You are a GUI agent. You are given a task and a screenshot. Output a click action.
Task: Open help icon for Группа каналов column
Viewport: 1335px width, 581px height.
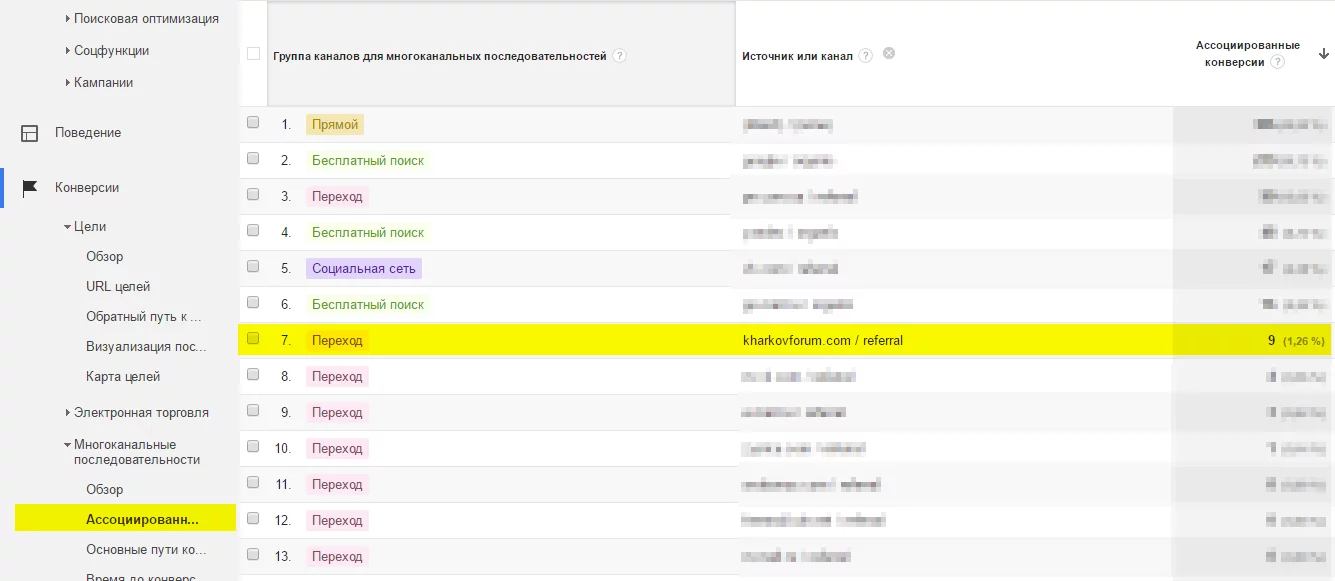click(x=619, y=56)
